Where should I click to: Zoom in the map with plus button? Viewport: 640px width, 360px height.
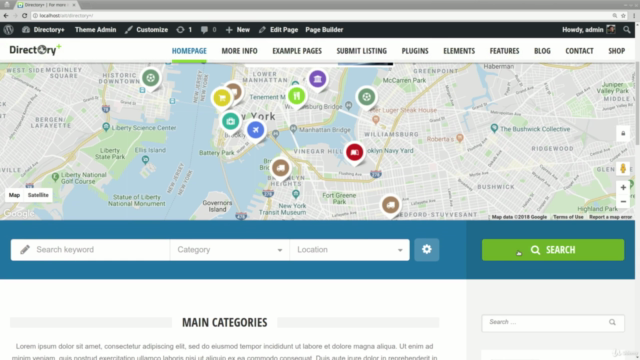(x=623, y=187)
